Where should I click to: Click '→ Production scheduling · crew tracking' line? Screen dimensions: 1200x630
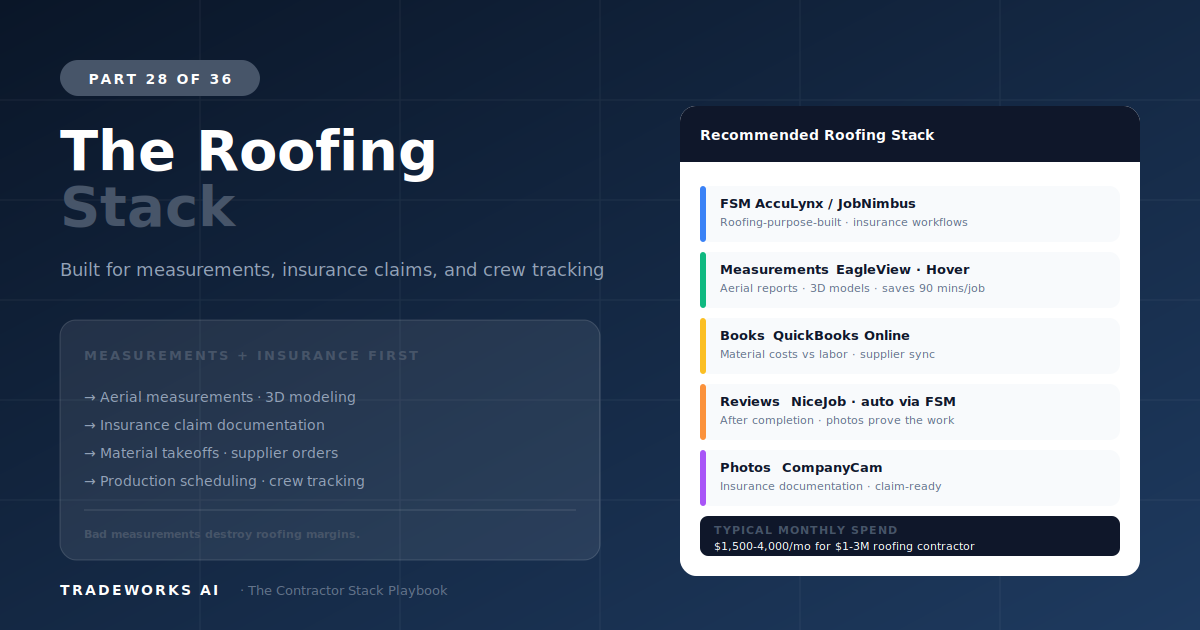(224, 481)
